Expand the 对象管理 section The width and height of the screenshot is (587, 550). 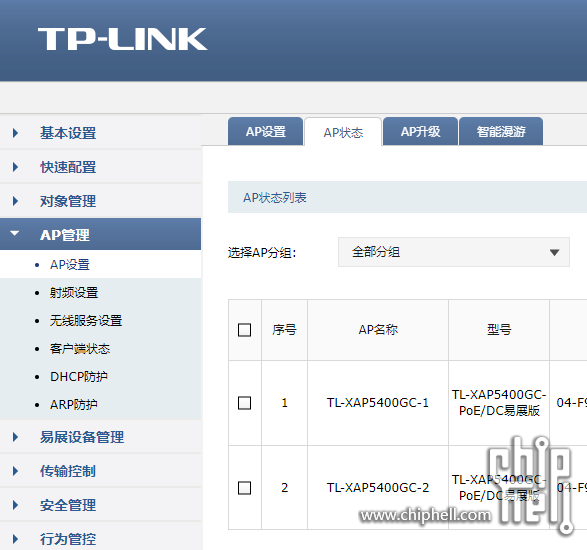pyautogui.click(x=100, y=201)
